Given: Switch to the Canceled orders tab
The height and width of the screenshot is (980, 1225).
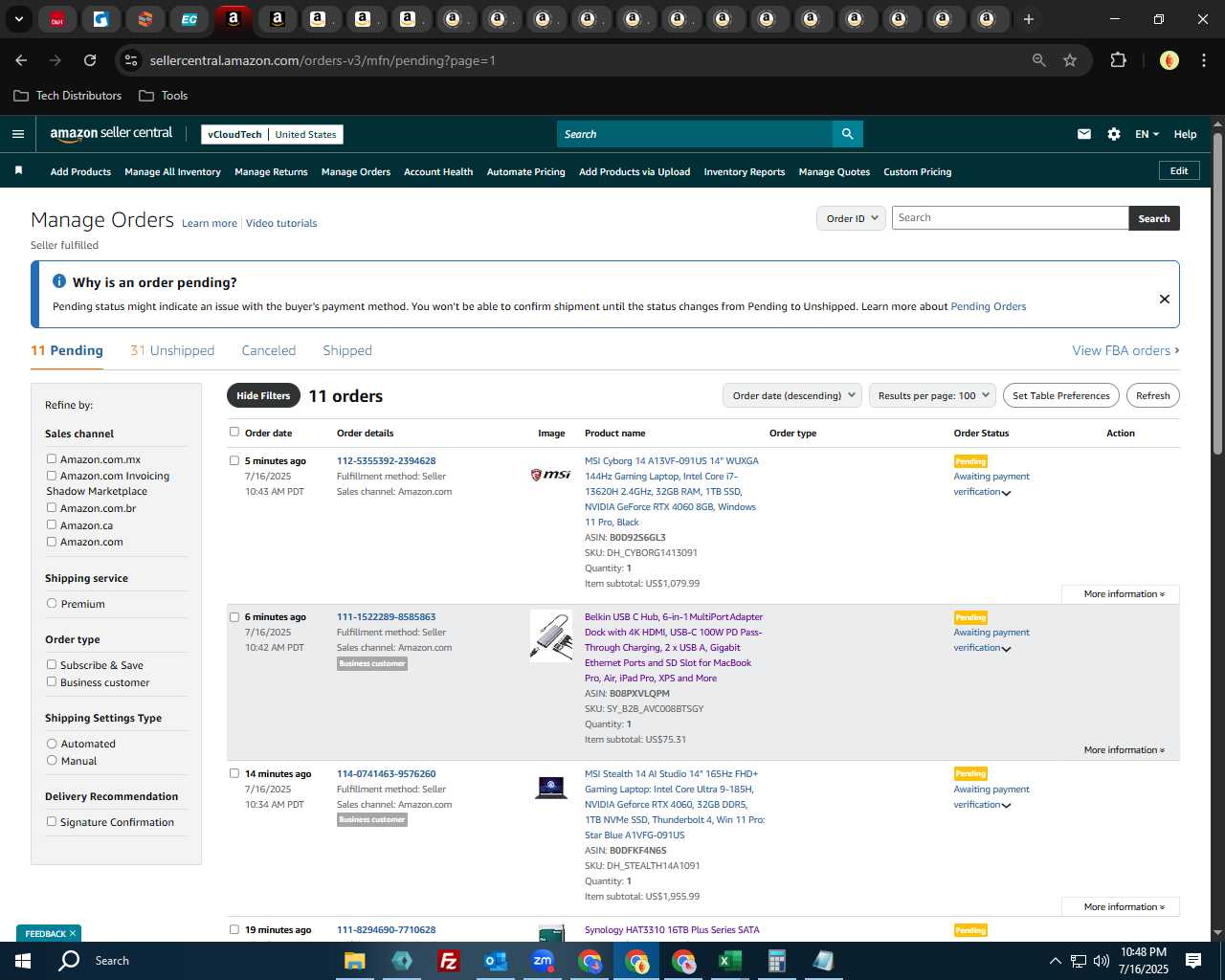Looking at the screenshot, I should 269,350.
